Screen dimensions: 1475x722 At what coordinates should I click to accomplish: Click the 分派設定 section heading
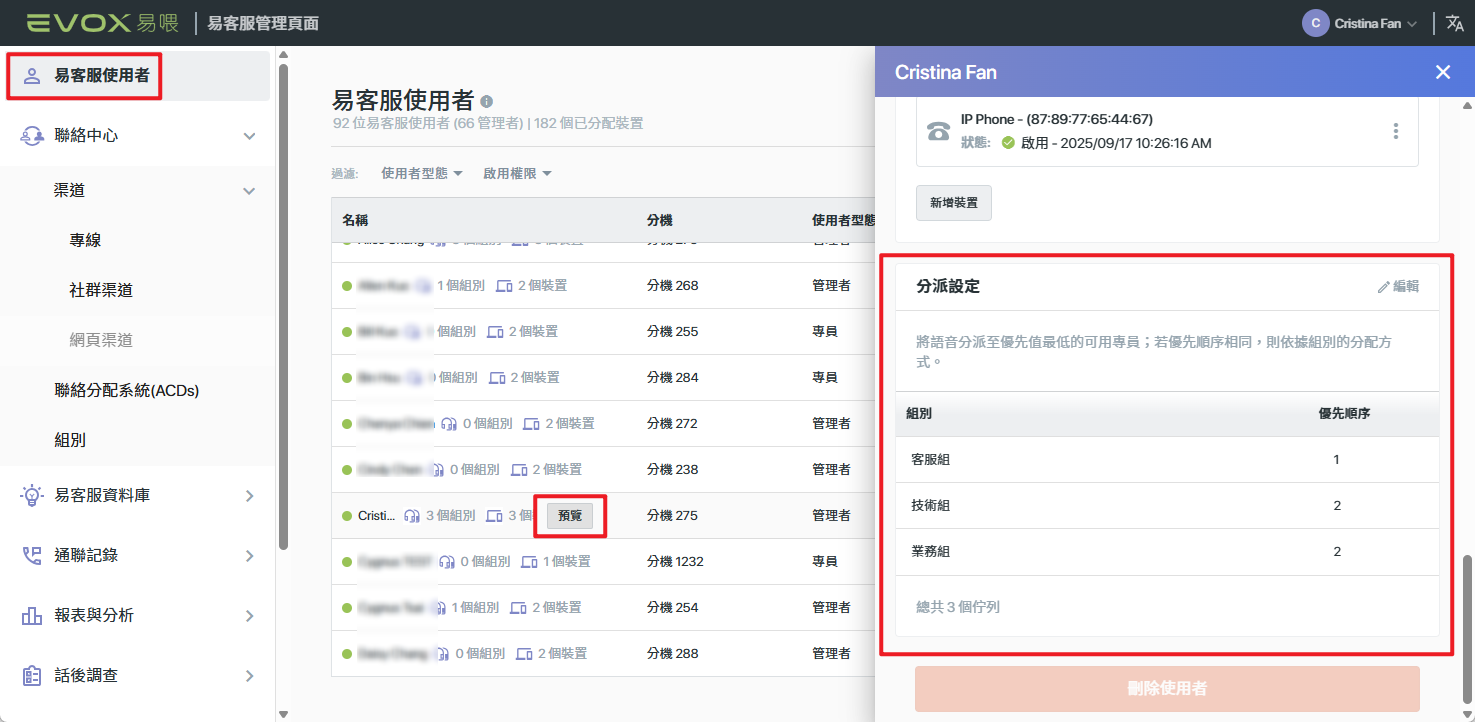tap(948, 287)
